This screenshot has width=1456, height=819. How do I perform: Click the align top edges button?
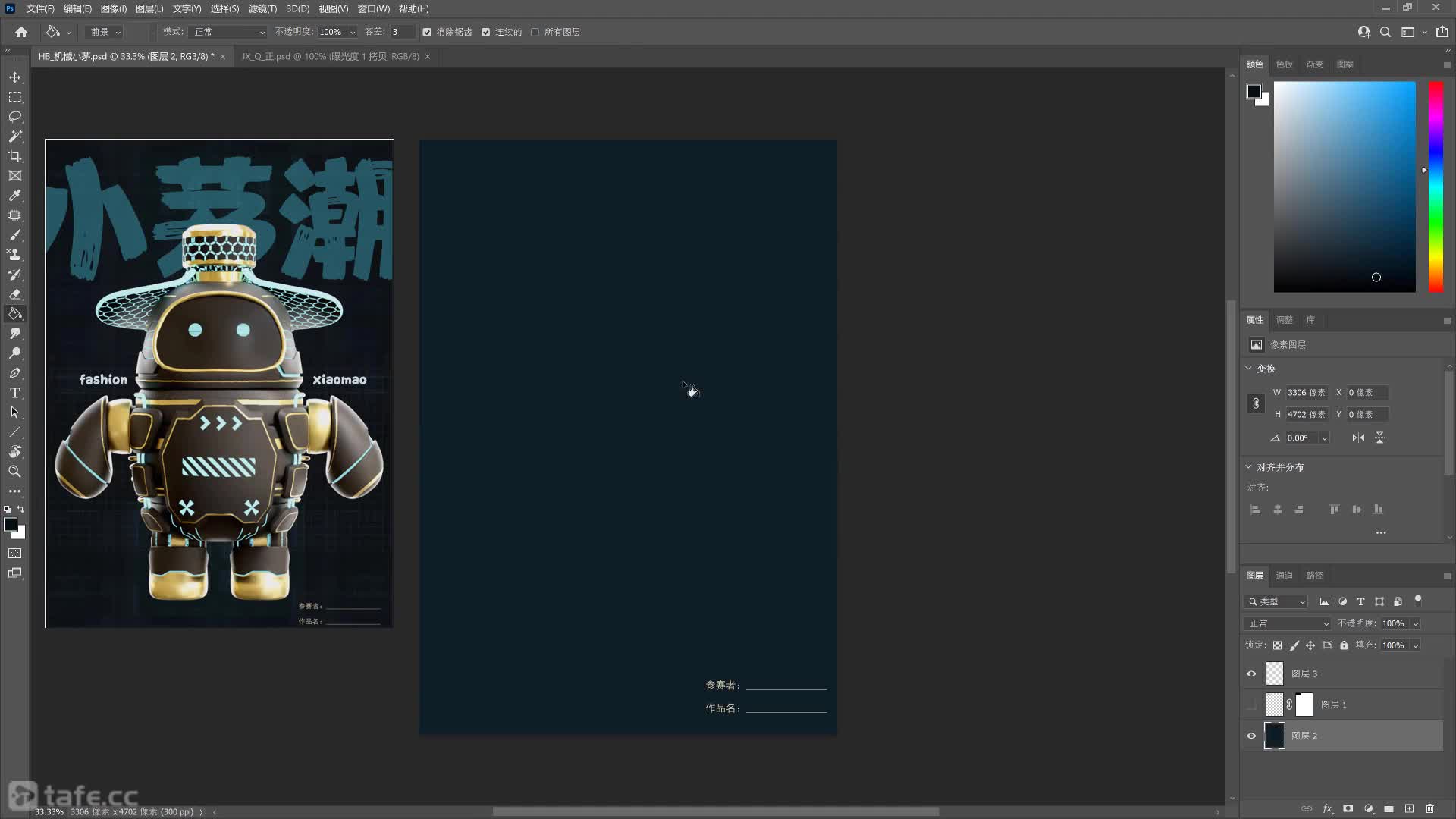coord(1334,510)
